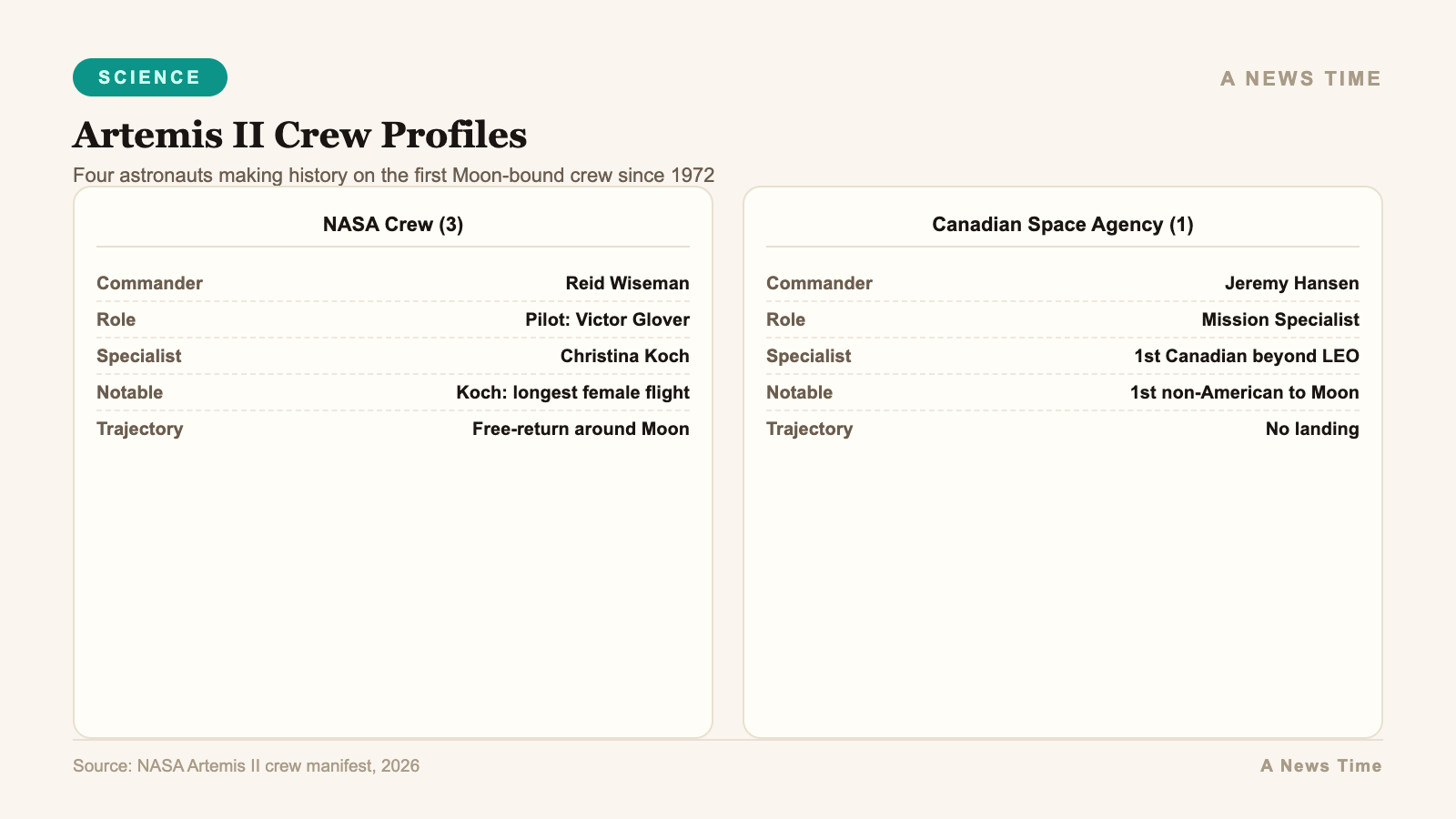This screenshot has height=819, width=1456.
Task: Select 'Notable' label in the Canadian Space Agency card
Action: click(x=799, y=392)
